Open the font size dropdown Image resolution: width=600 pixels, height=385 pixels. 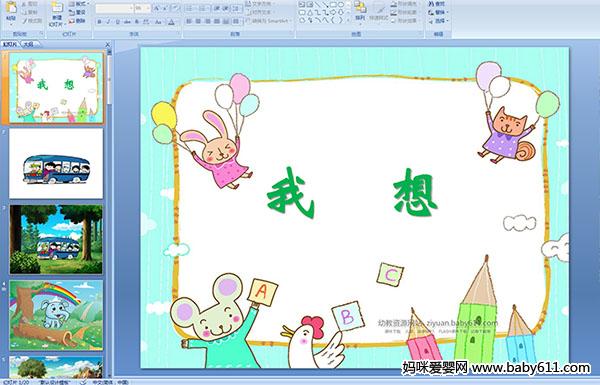[x=142, y=8]
